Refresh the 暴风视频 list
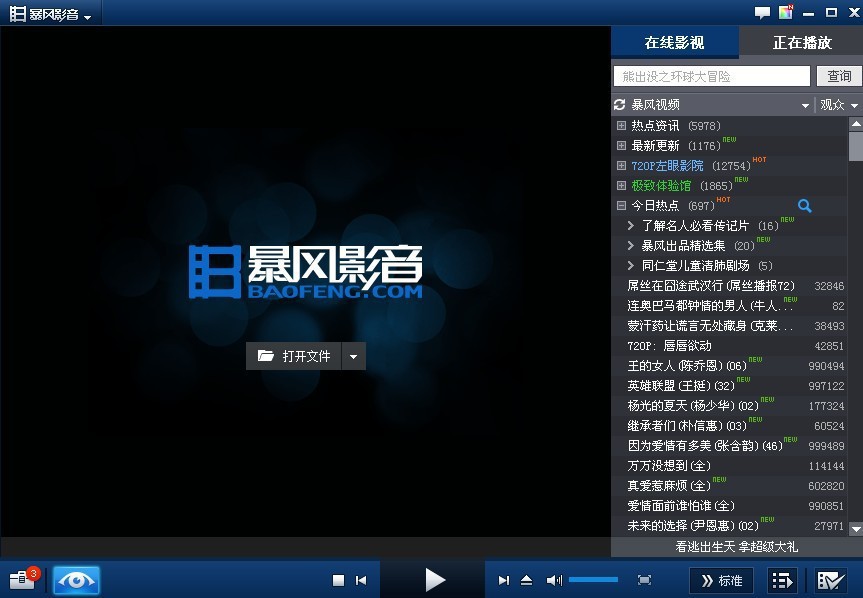863x598 pixels. tap(620, 105)
